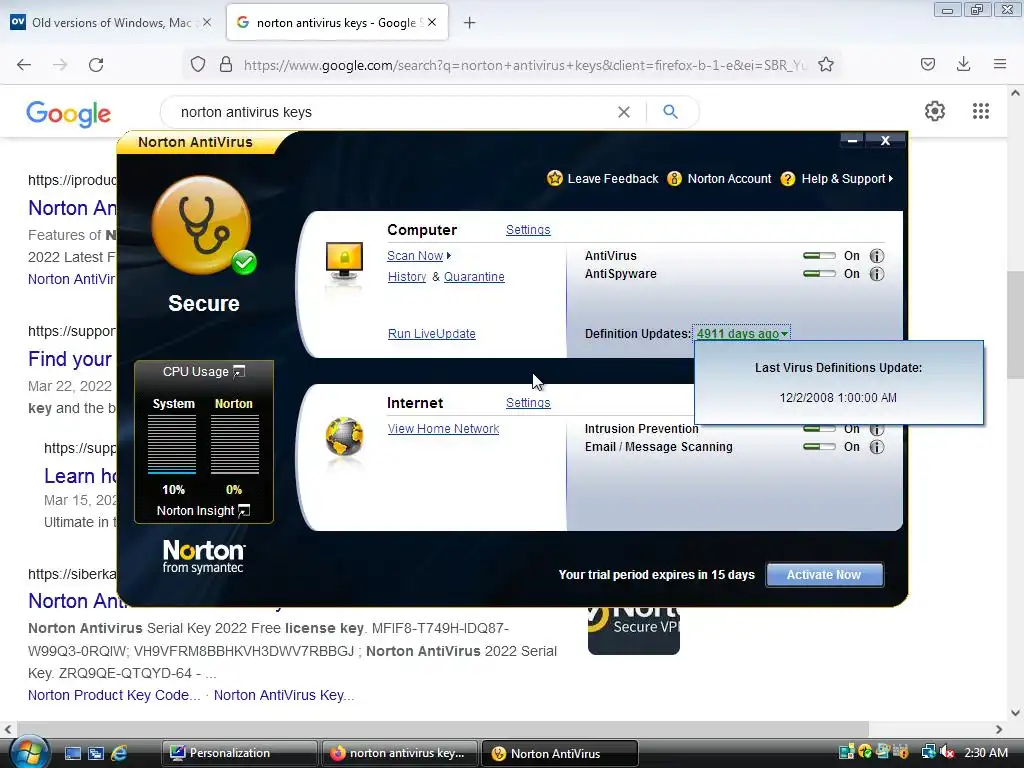Minimize the Norton AntiVirus window
The height and width of the screenshot is (768, 1024).
[x=852, y=140]
